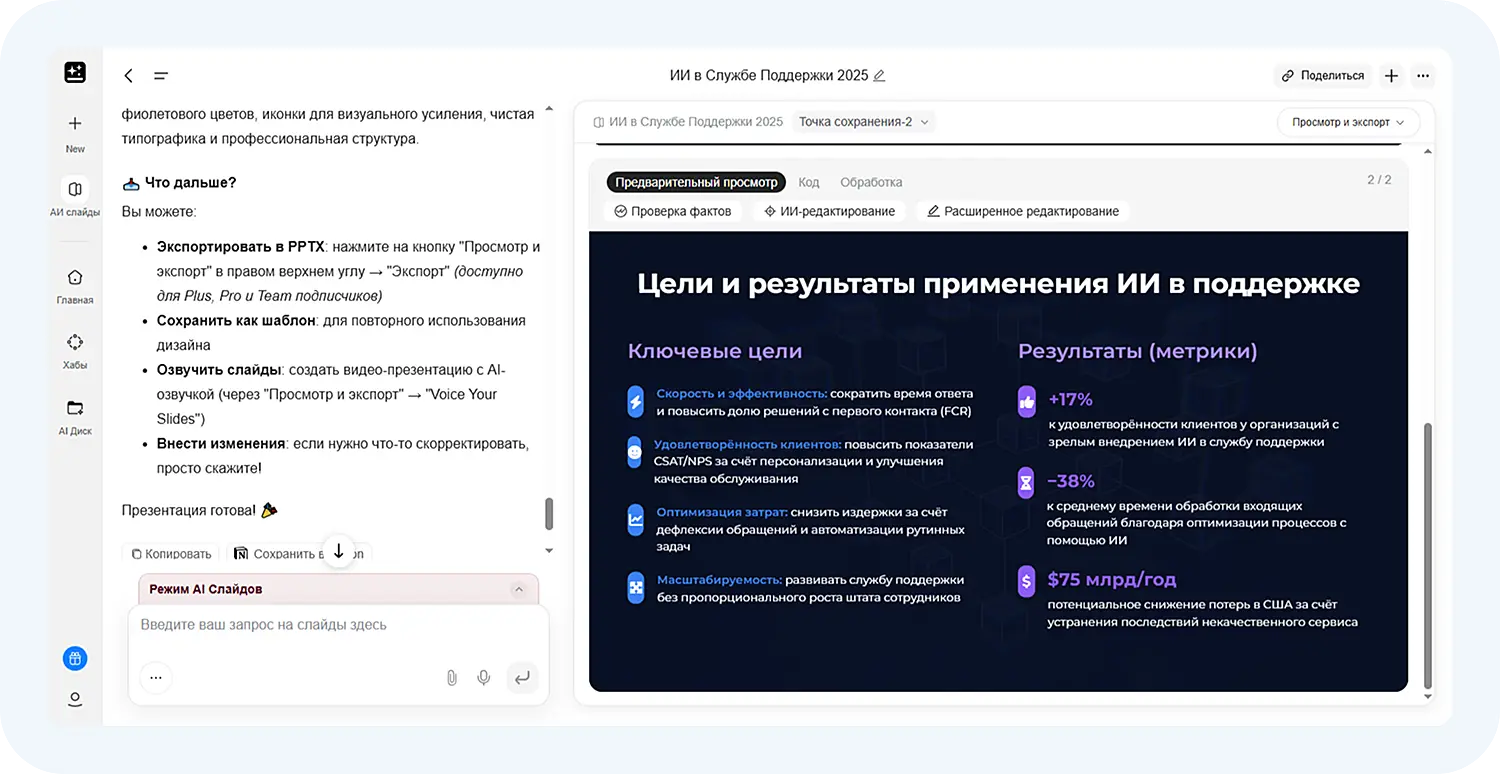The height and width of the screenshot is (774, 1500).
Task: Switch to the Код tab
Action: (x=808, y=182)
